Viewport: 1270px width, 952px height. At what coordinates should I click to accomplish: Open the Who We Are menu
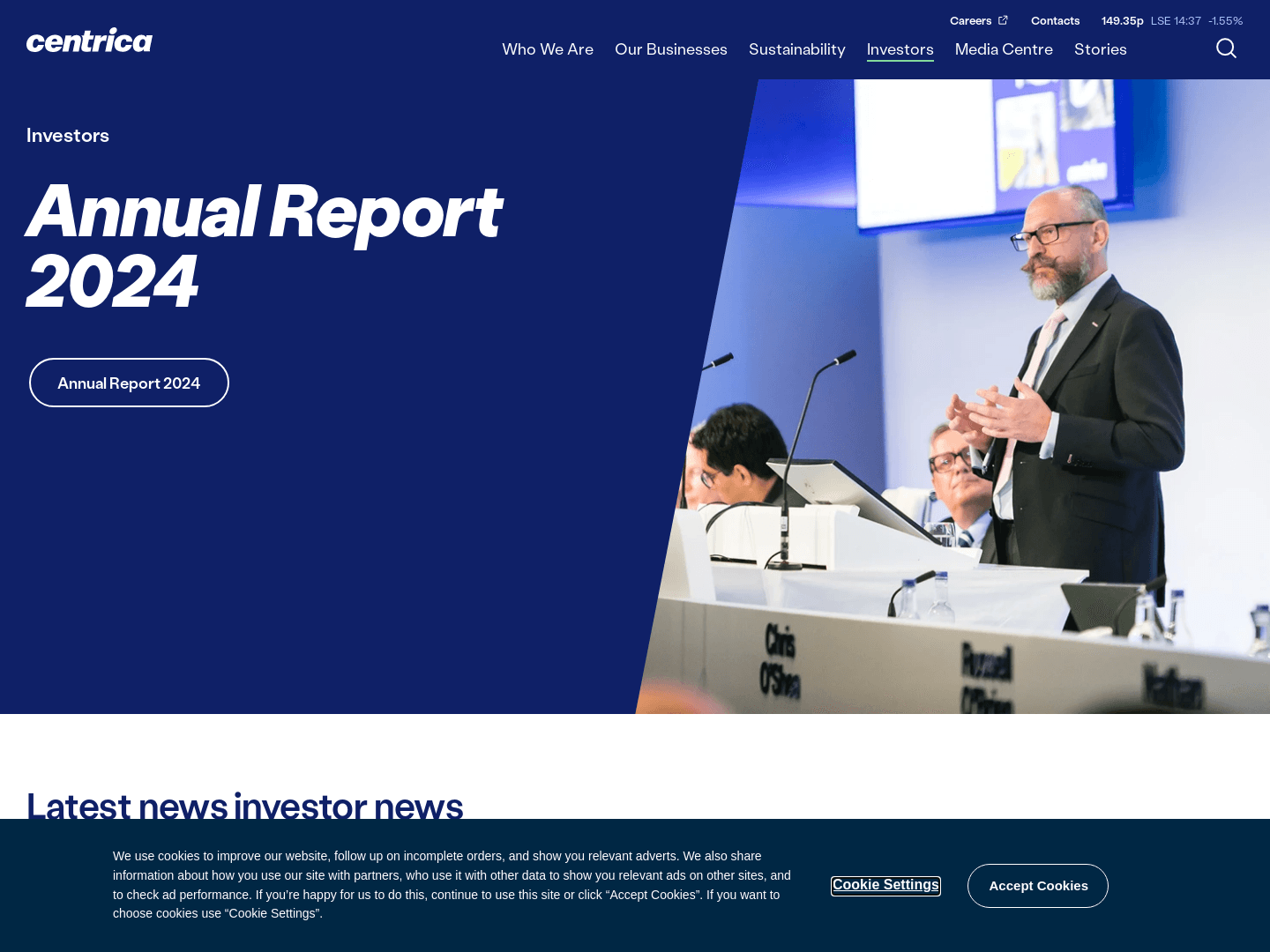pyautogui.click(x=548, y=49)
